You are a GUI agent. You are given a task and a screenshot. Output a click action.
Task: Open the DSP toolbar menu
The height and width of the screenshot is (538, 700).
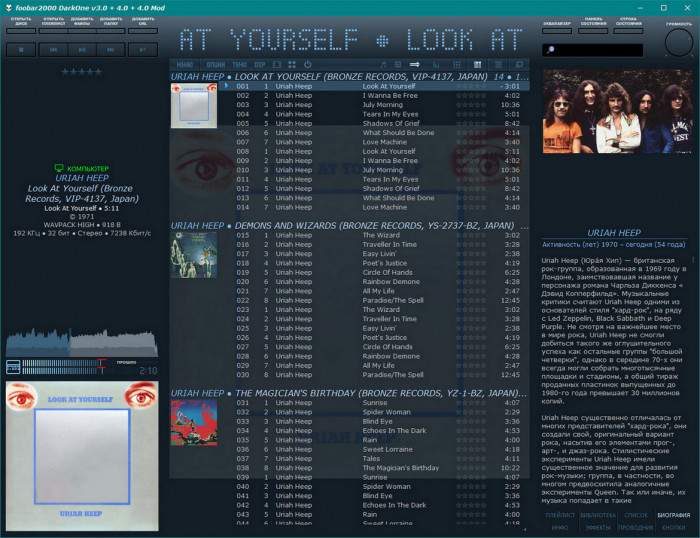(x=260, y=65)
